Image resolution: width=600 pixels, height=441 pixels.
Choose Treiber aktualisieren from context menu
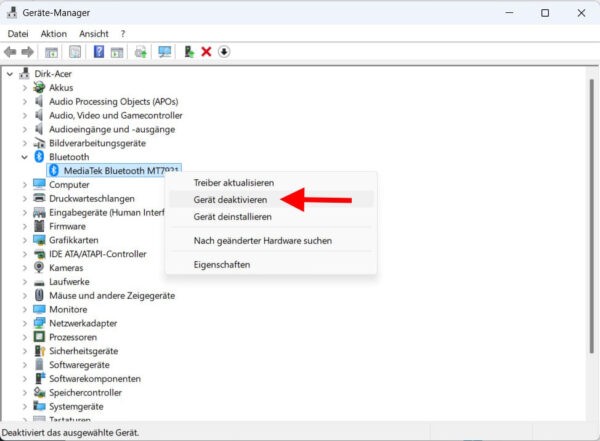pyautogui.click(x=271, y=183)
